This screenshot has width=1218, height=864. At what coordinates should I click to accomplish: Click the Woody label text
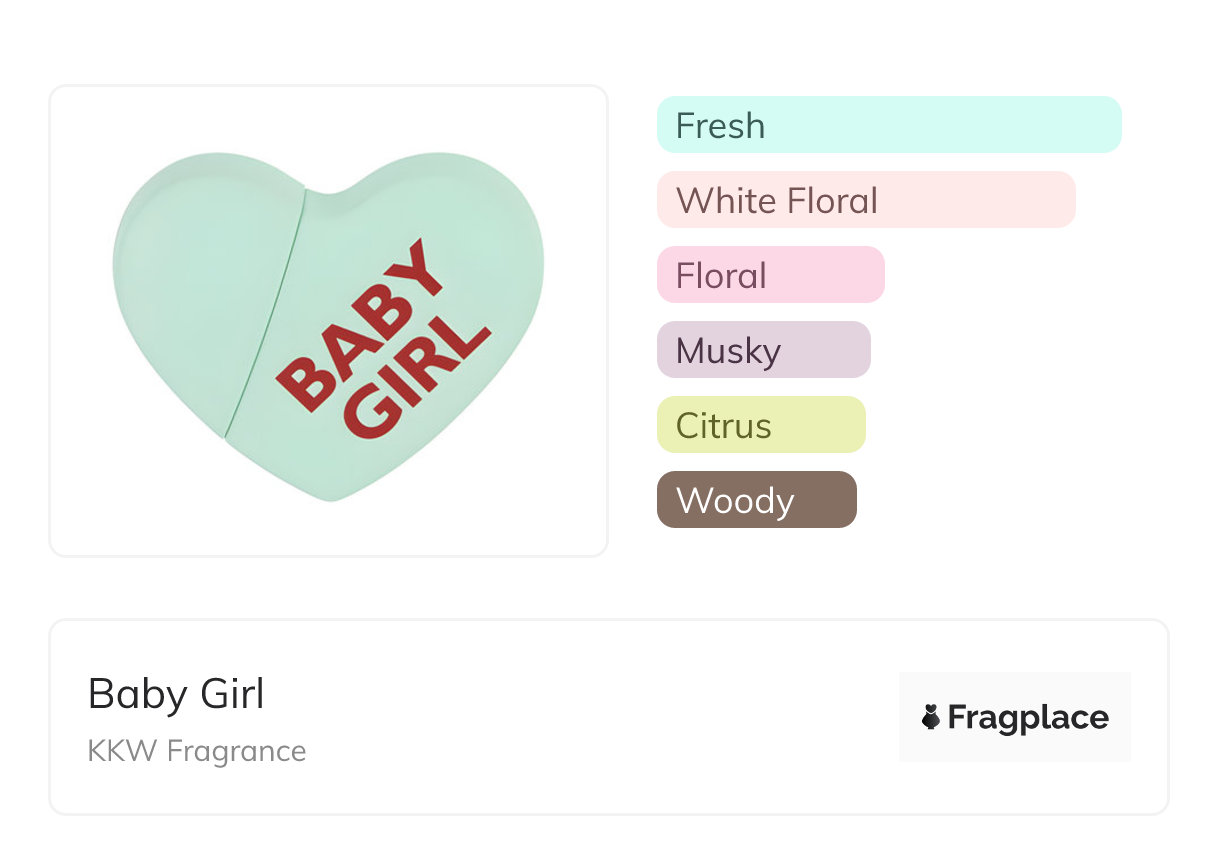pyautogui.click(x=735, y=501)
